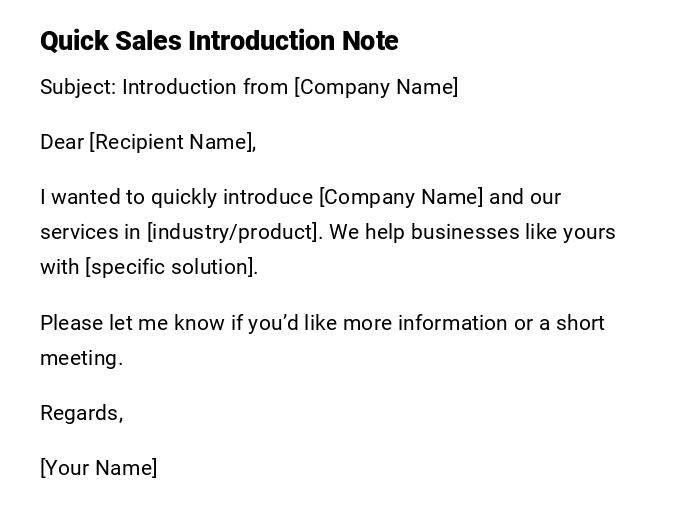Click the word 'introduce' in the first paragraph
This screenshot has height=530, width=700.
(x=268, y=197)
